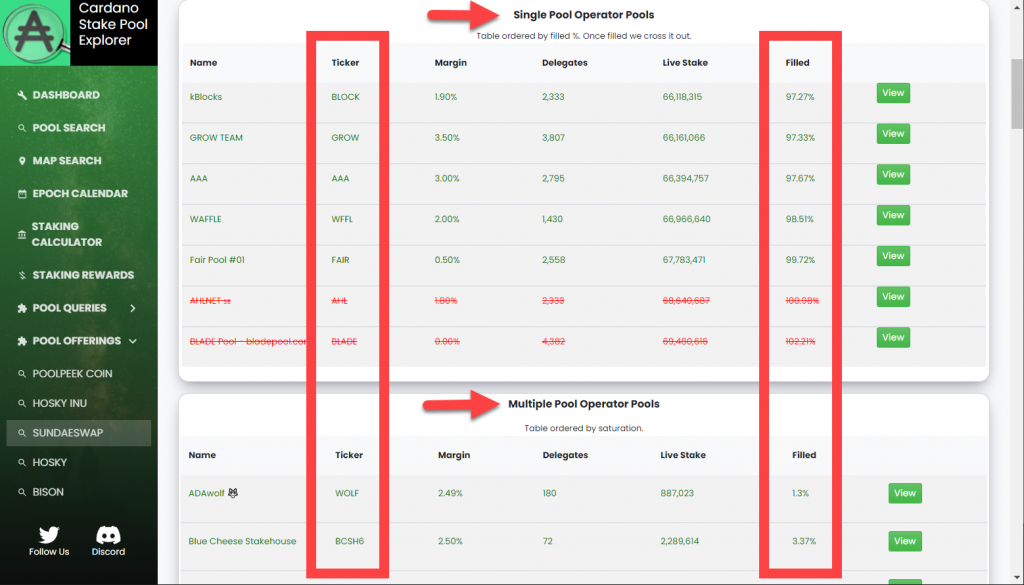Click the Blue Cheese Stakehouse name
Image resolution: width=1024 pixels, height=585 pixels.
[242, 541]
